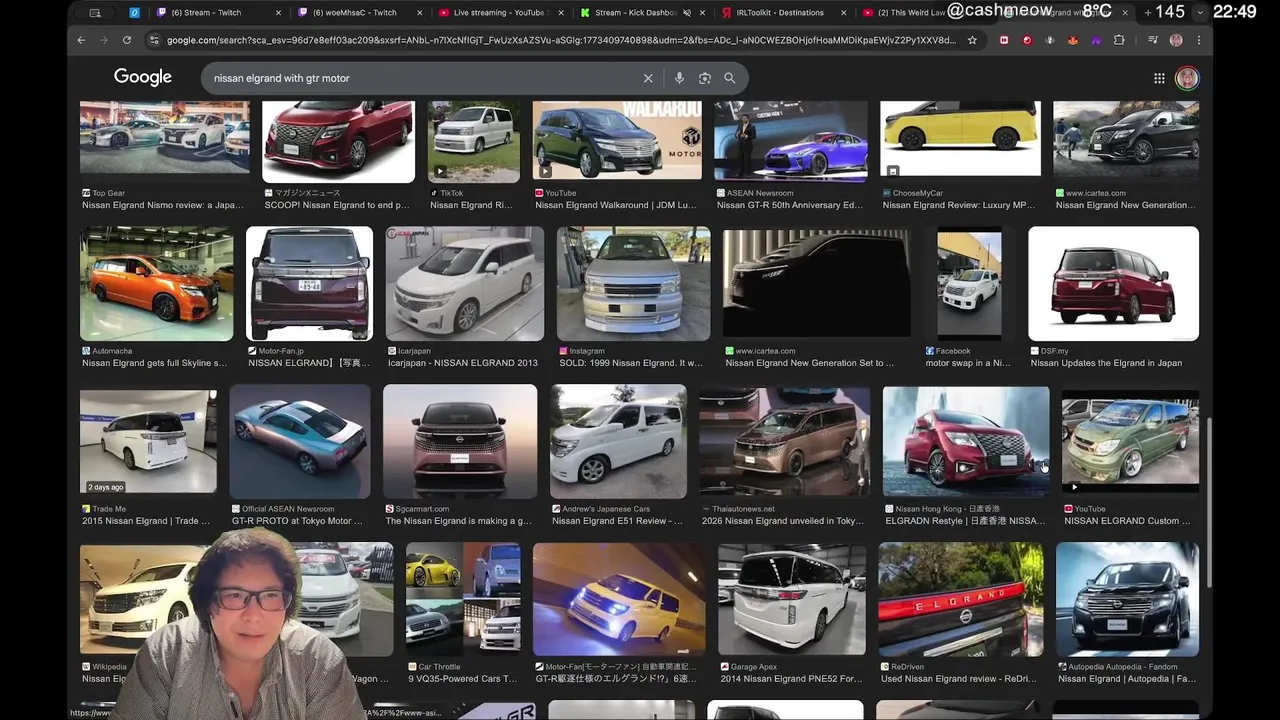Click 'SOLD: 1999 Nissan Elgrand' caption text
This screenshot has height=720, width=1280.
click(631, 363)
